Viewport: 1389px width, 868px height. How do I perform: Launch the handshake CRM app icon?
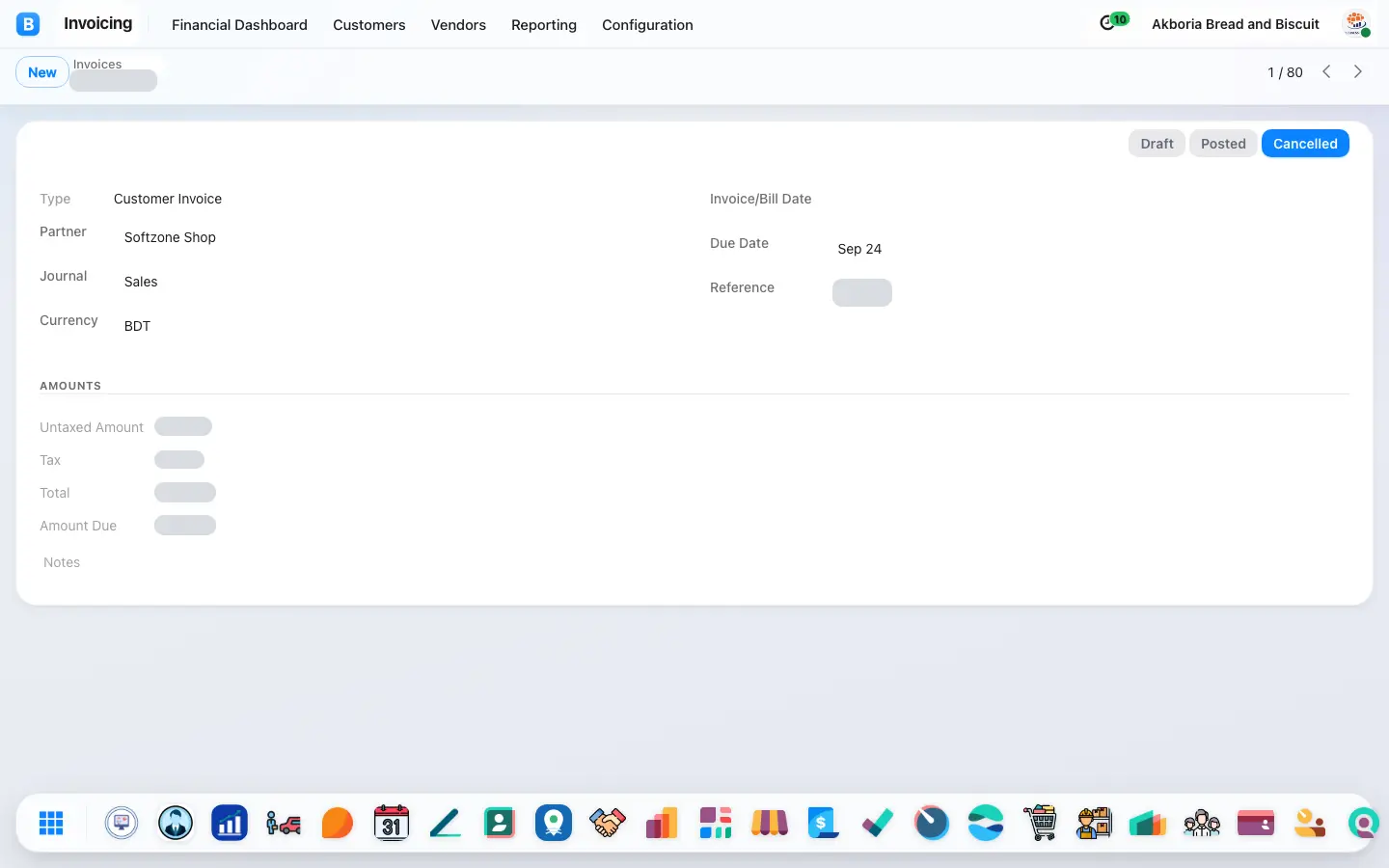pyautogui.click(x=608, y=823)
